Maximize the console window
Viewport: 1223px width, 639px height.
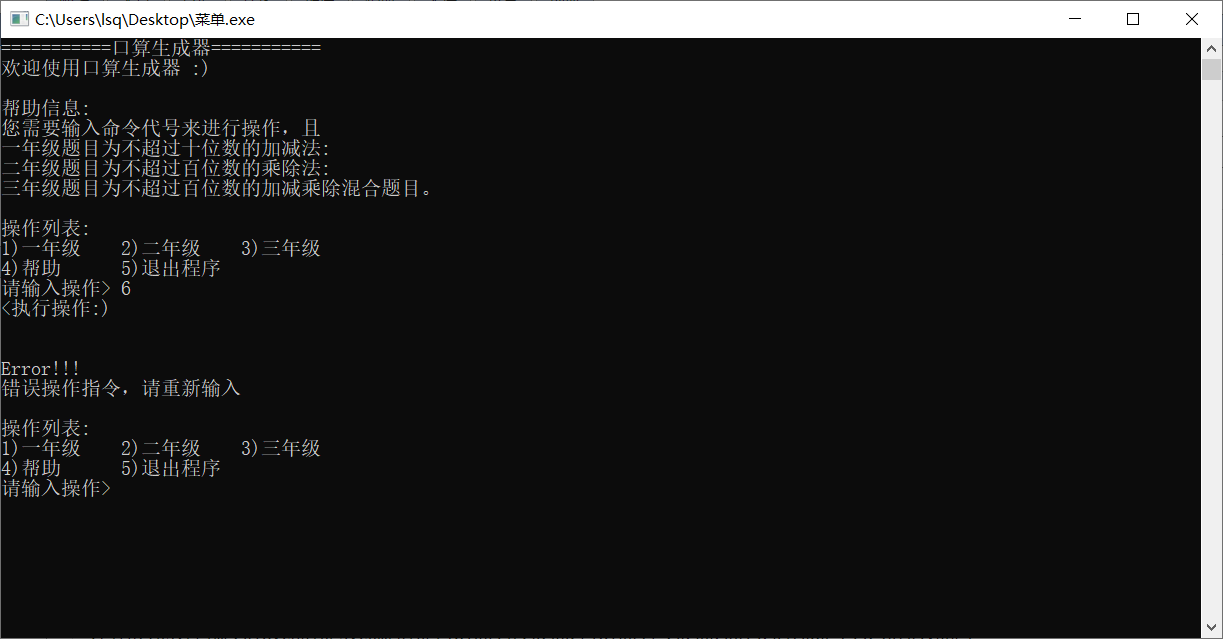[1132, 19]
